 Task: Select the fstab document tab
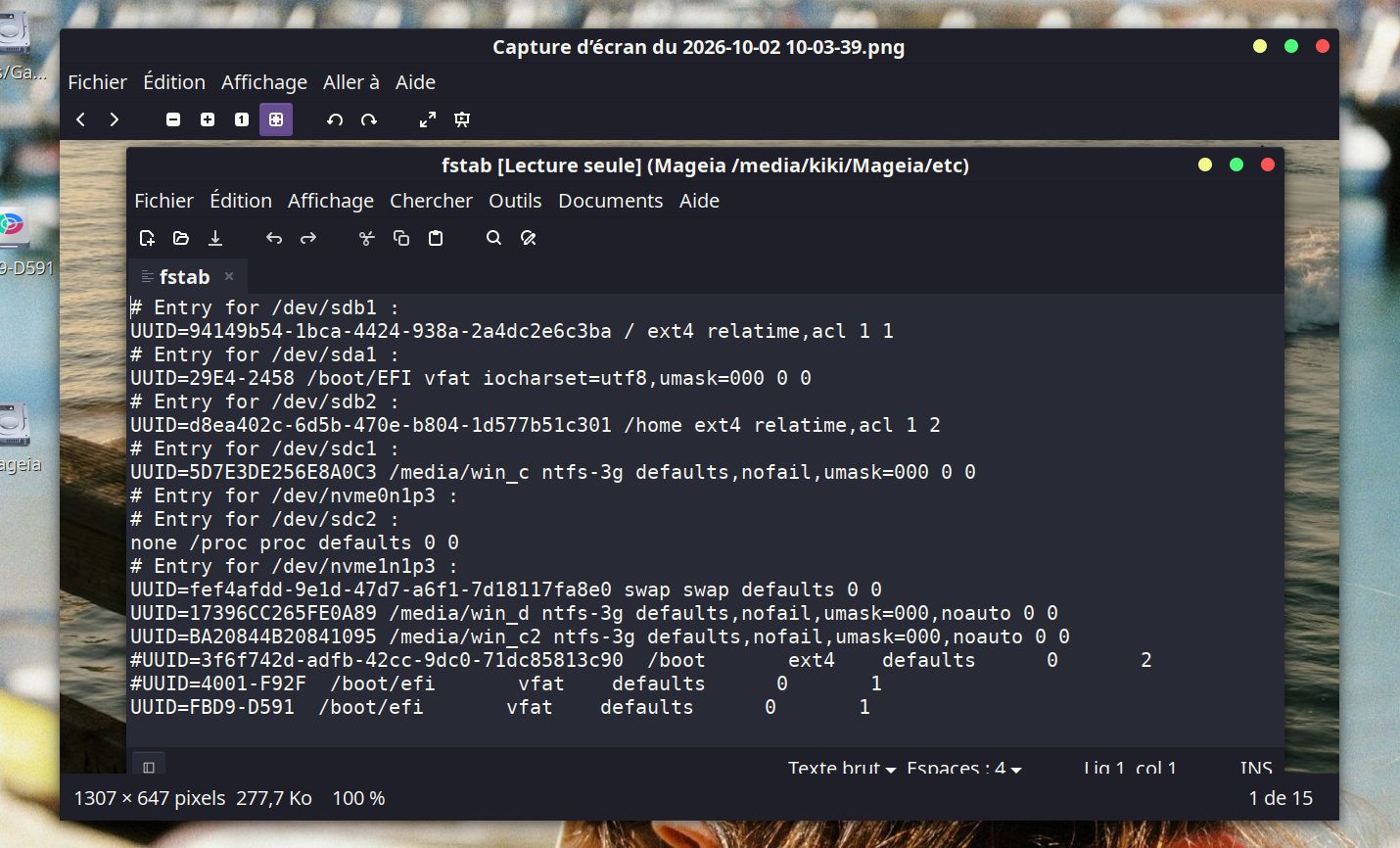pyautogui.click(x=187, y=277)
